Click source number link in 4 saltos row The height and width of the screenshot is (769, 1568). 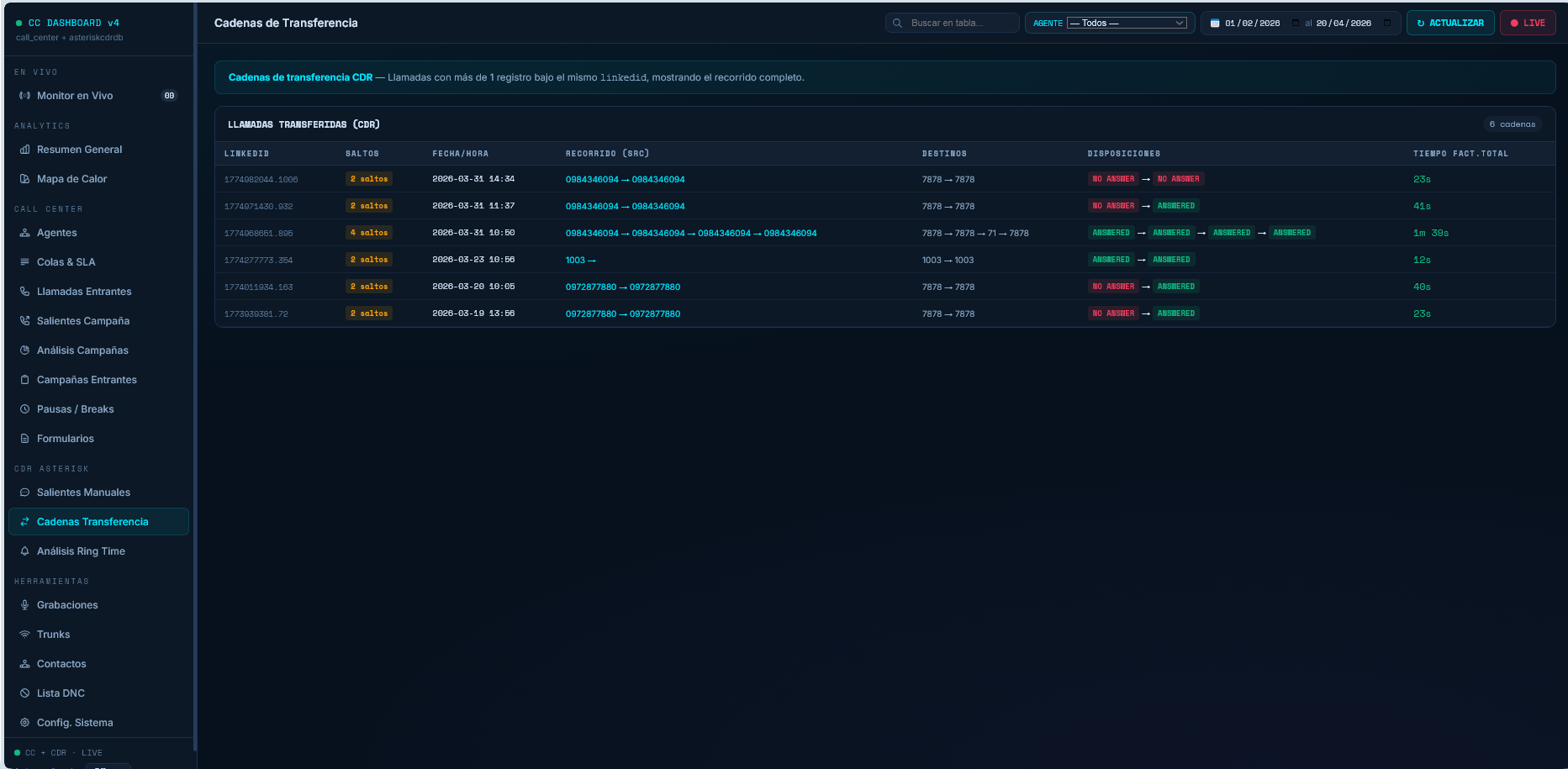592,233
